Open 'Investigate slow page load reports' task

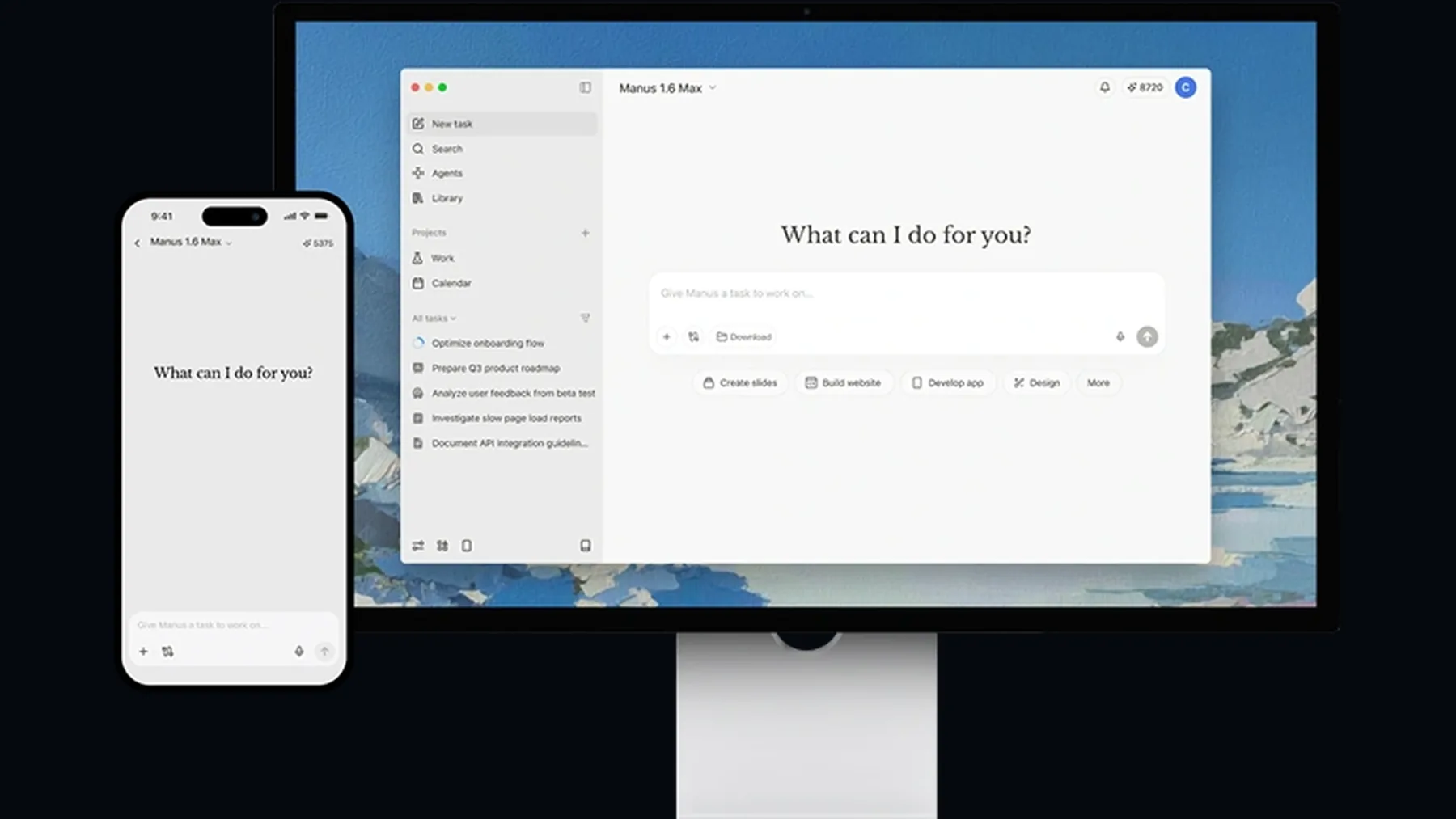(x=502, y=418)
